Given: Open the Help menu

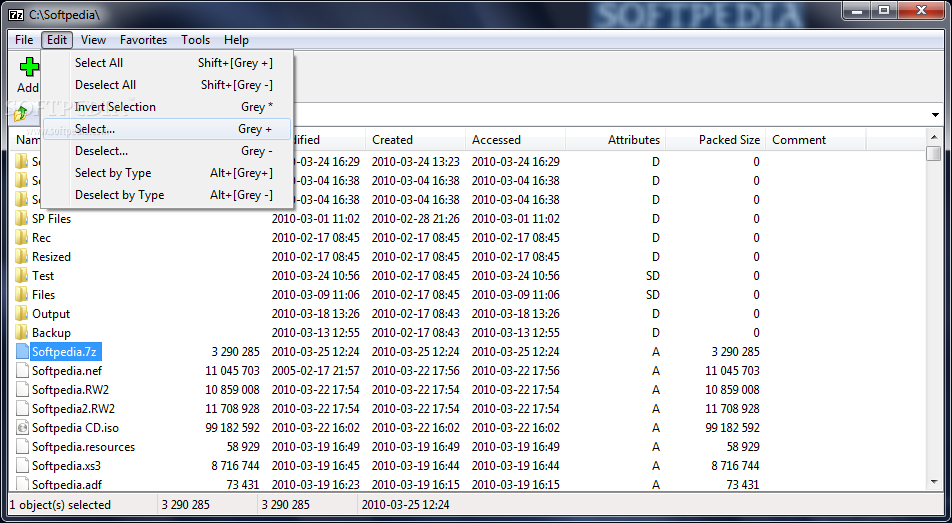Looking at the screenshot, I should [236, 40].
